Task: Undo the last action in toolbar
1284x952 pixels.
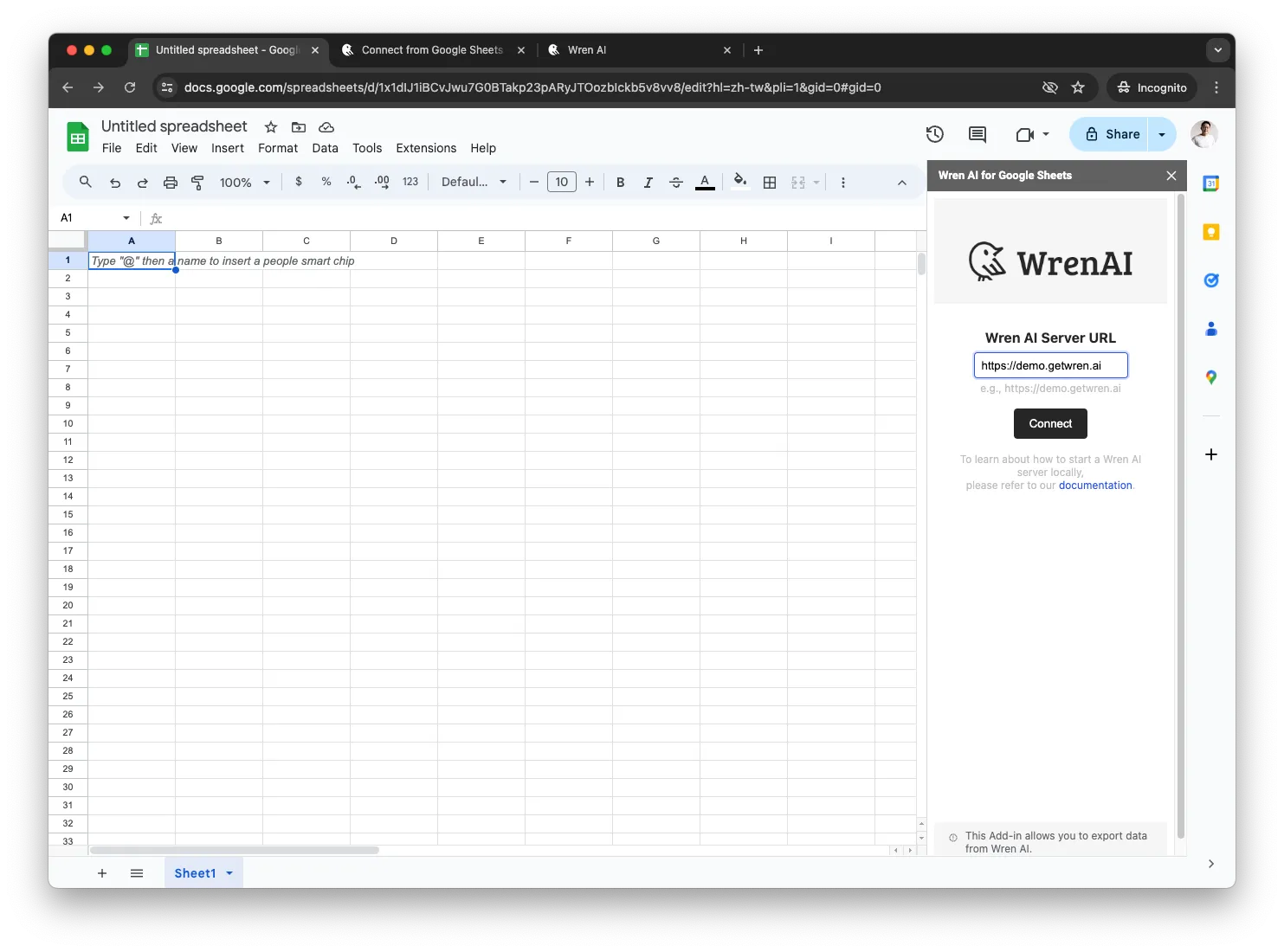Action: pos(115,183)
